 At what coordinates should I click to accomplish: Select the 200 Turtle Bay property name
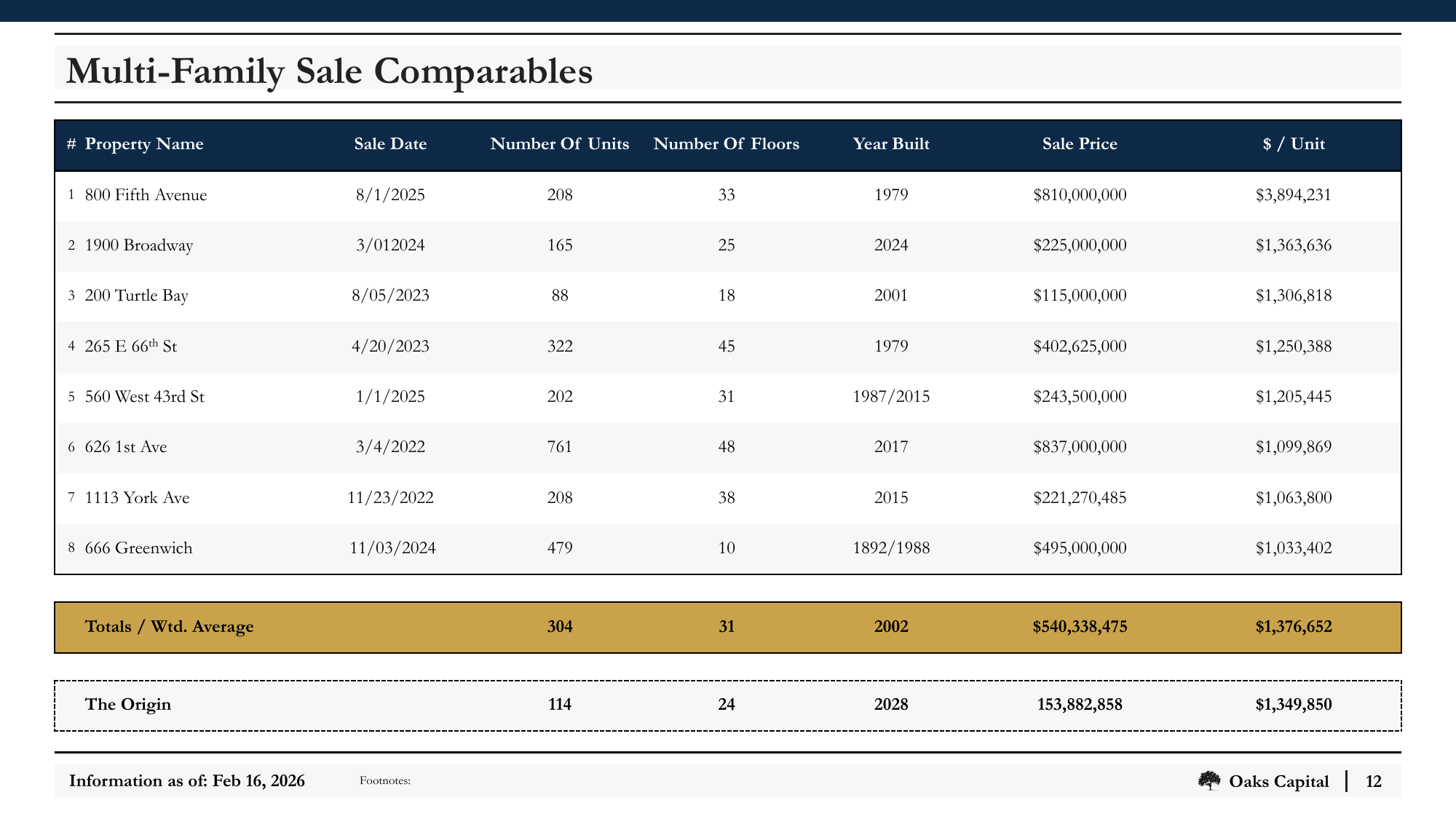click(x=136, y=296)
